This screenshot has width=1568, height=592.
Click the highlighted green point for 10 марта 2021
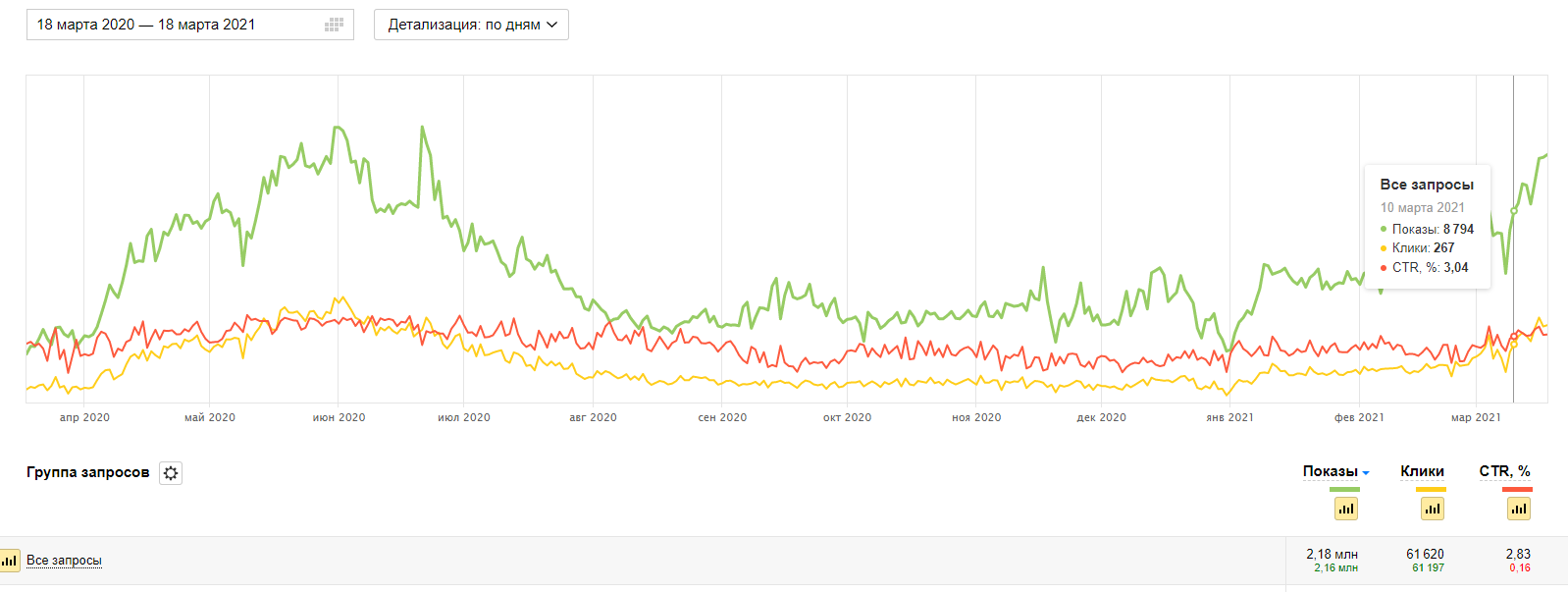pyautogui.click(x=1513, y=211)
